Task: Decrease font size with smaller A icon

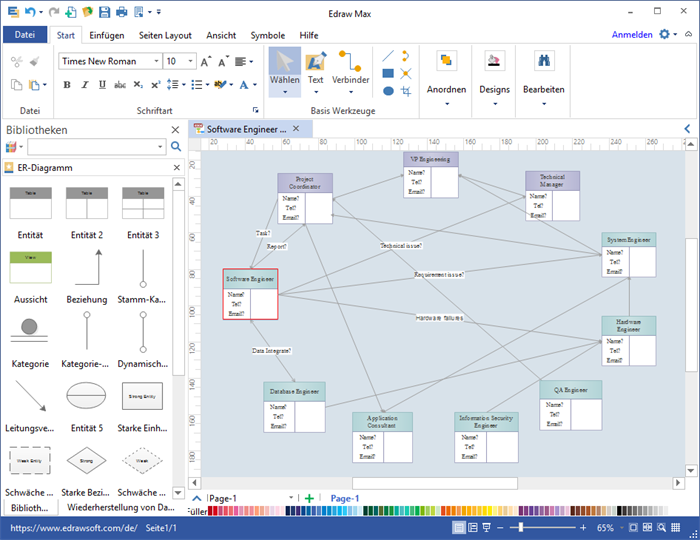Action: click(223, 62)
